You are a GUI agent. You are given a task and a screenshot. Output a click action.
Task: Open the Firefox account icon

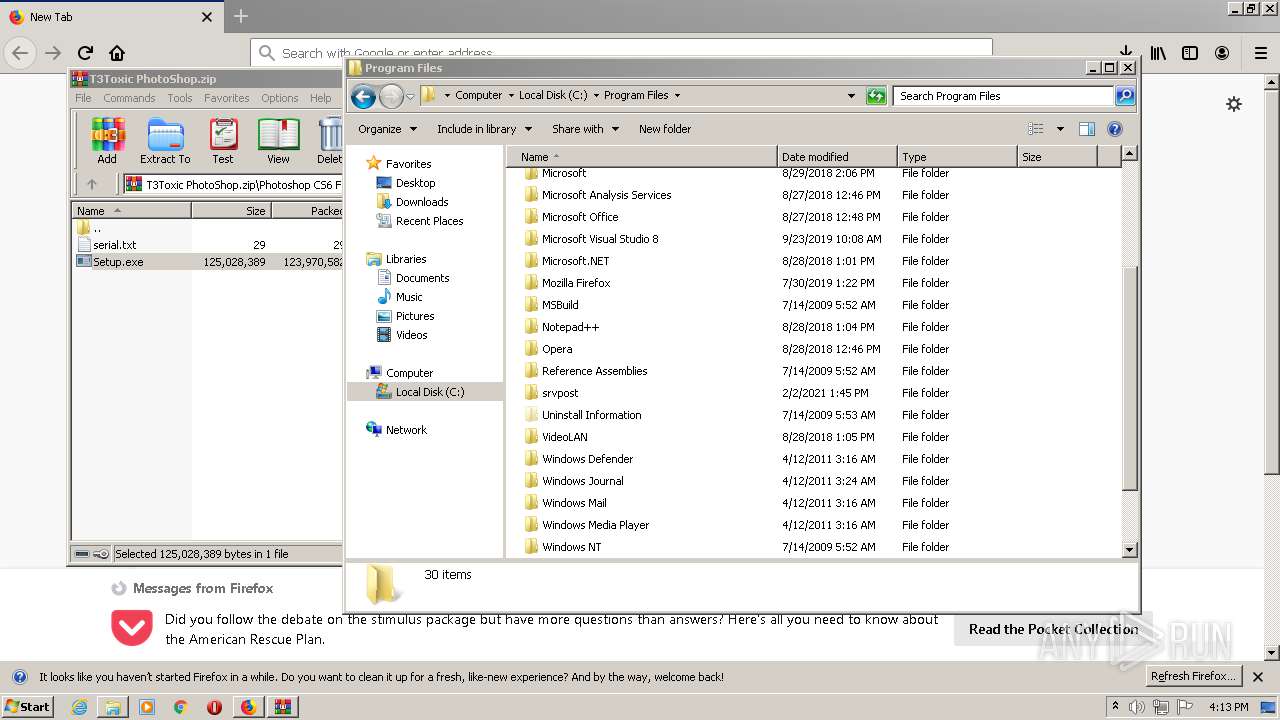tap(1222, 53)
